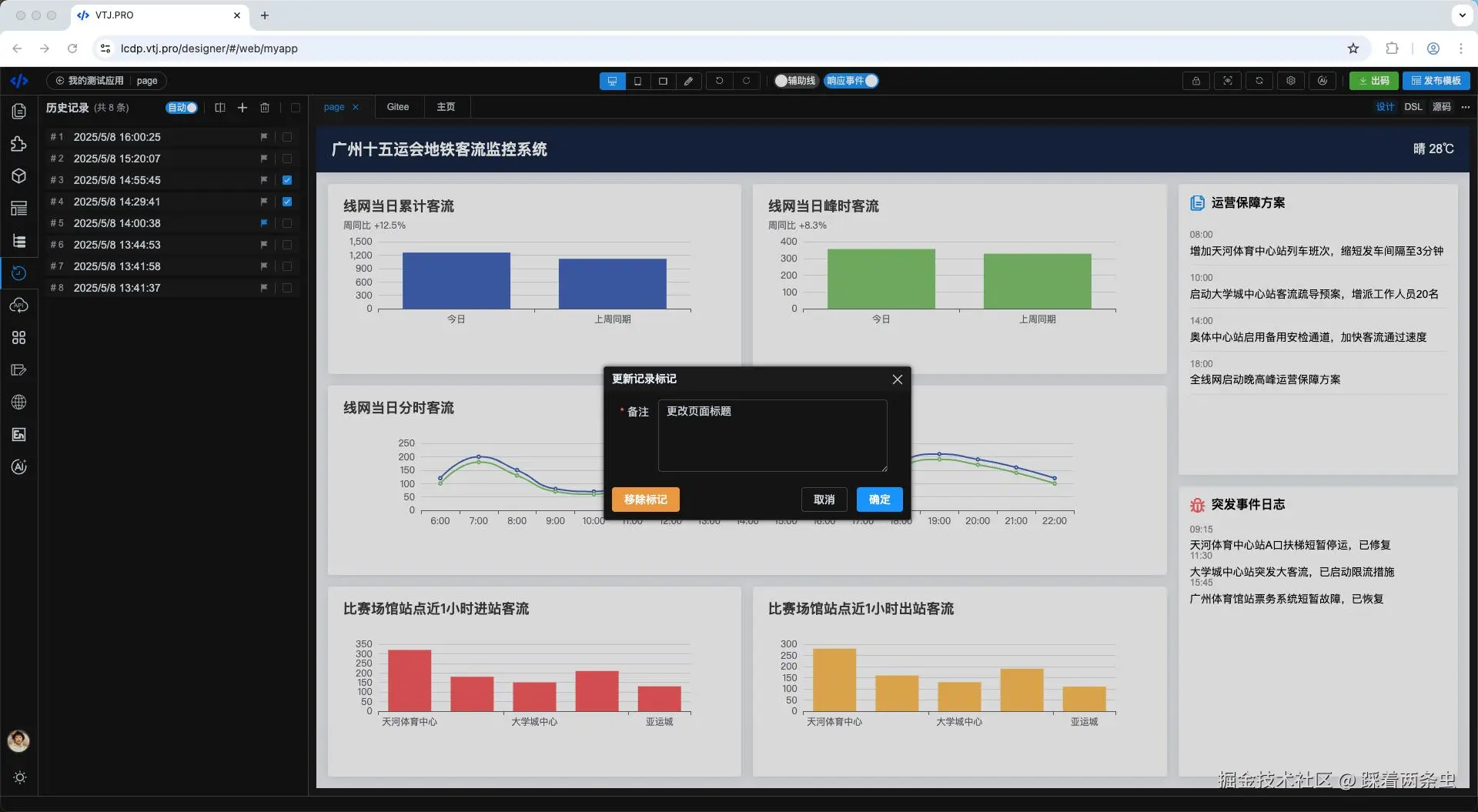Switch to desktop preview mode
This screenshot has width=1478, height=812.
pos(612,81)
